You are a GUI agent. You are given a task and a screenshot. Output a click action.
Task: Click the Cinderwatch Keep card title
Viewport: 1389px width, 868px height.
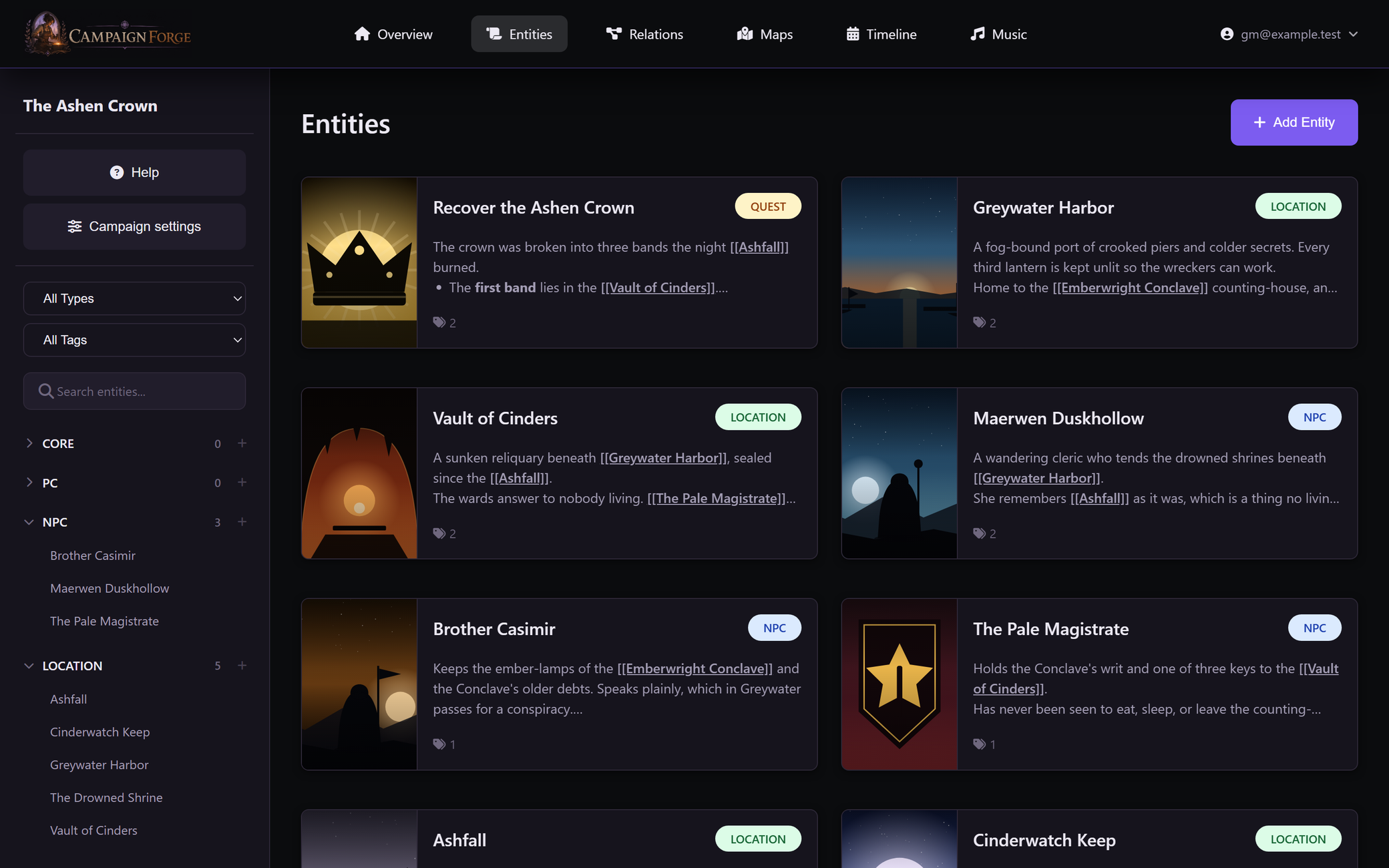pyautogui.click(x=1044, y=840)
